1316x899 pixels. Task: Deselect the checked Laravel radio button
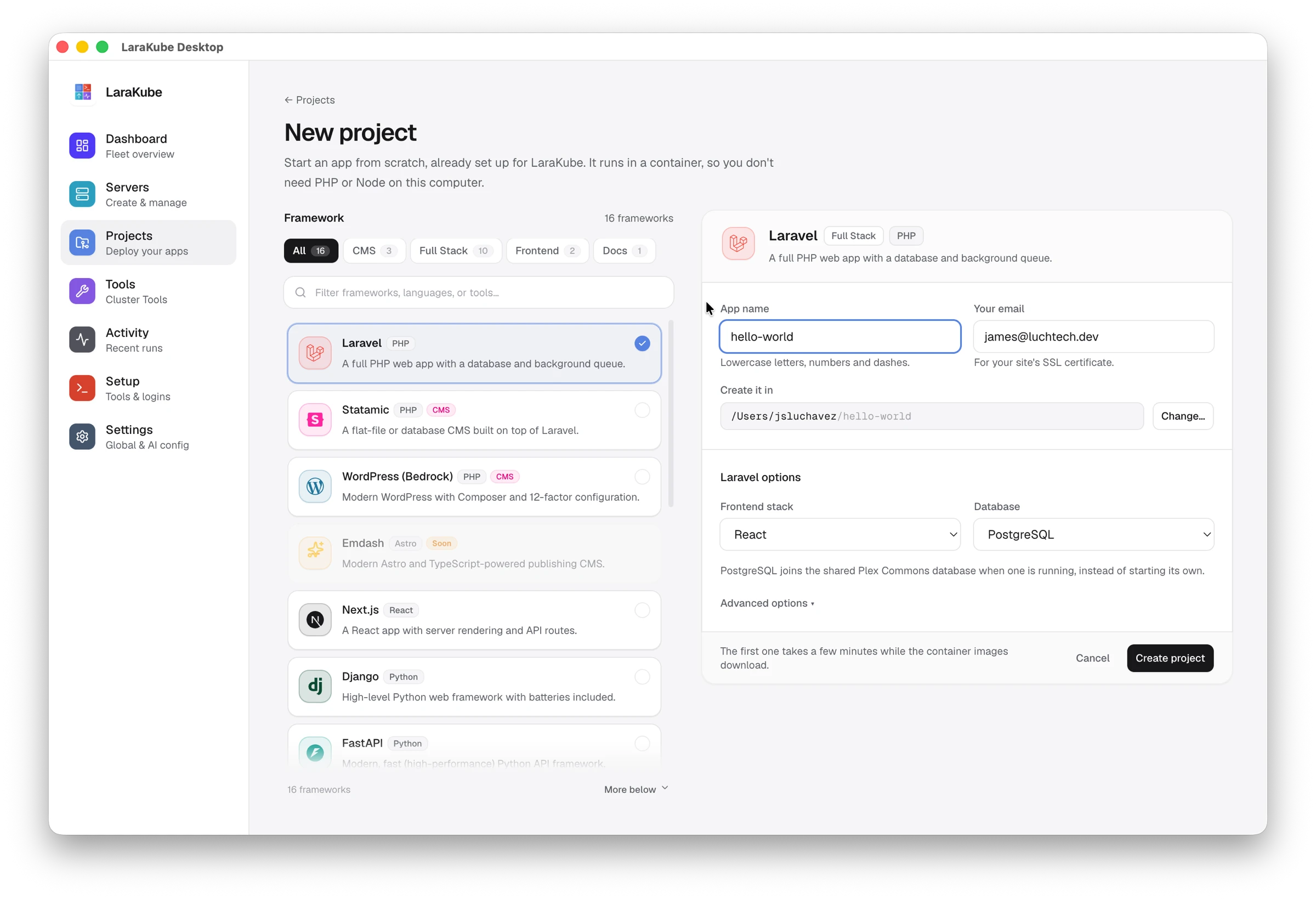coord(642,343)
